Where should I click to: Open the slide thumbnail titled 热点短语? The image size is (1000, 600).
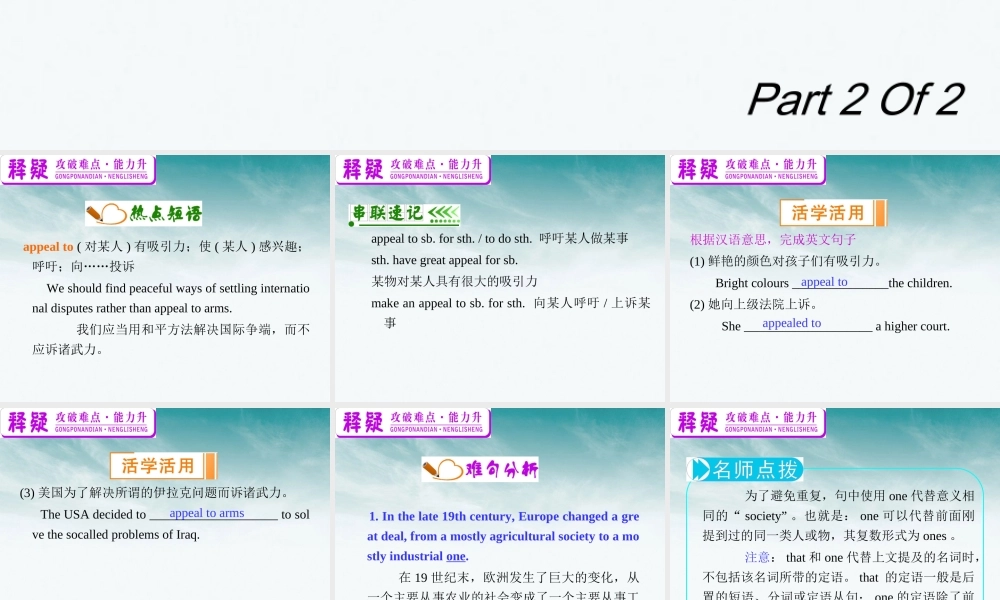click(165, 278)
